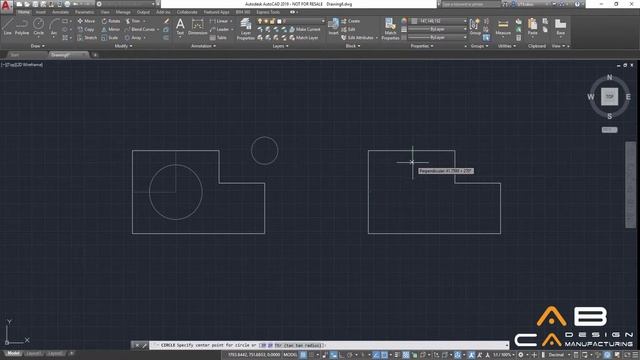Open the Home ribbon tab

point(24,12)
